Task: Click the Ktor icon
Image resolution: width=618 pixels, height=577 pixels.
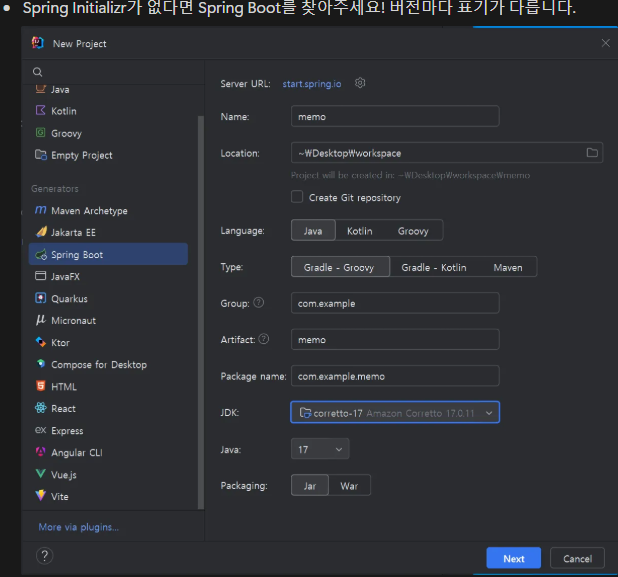Action: pyautogui.click(x=41, y=342)
